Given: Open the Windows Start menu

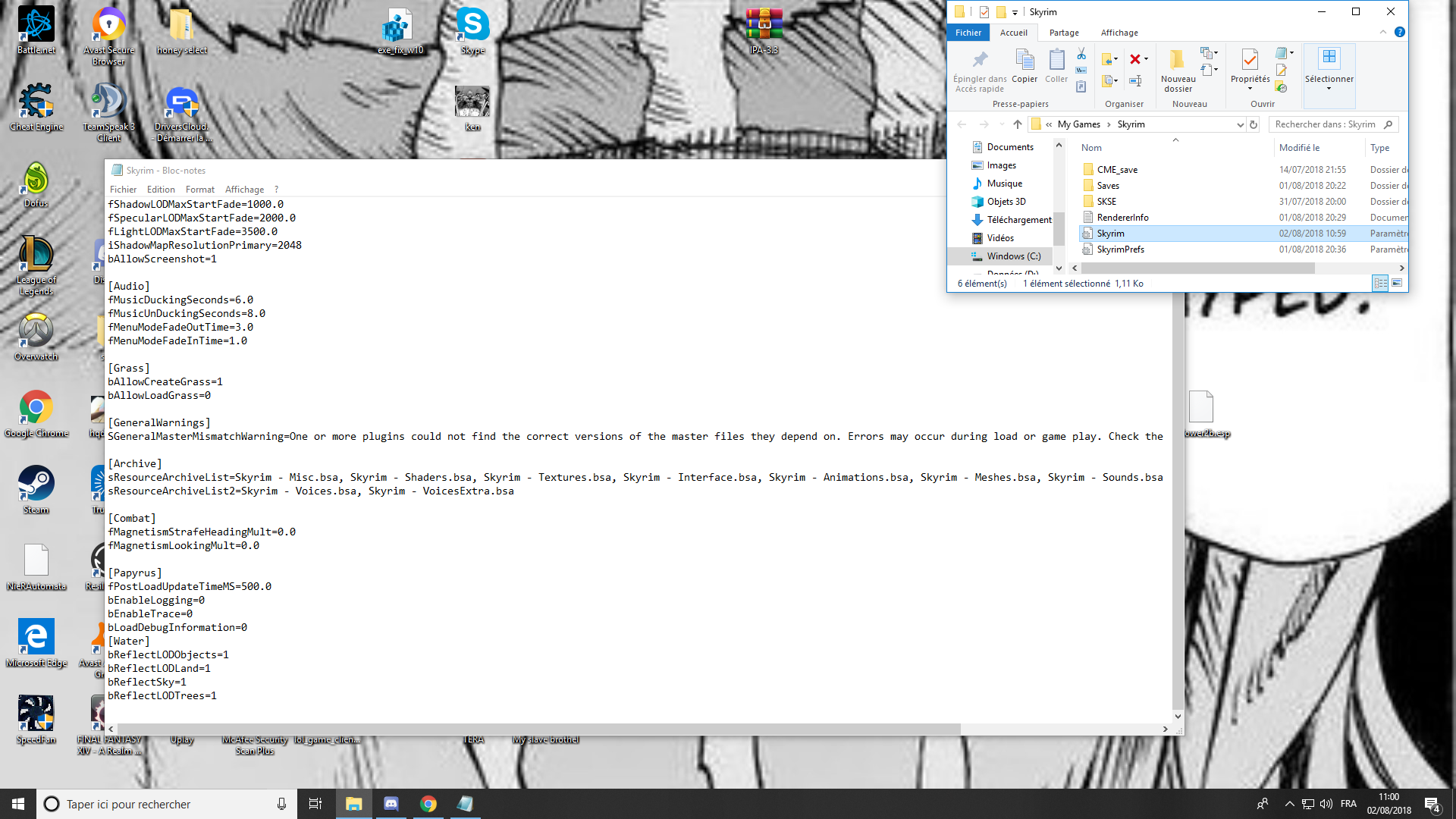Looking at the screenshot, I should point(18,804).
